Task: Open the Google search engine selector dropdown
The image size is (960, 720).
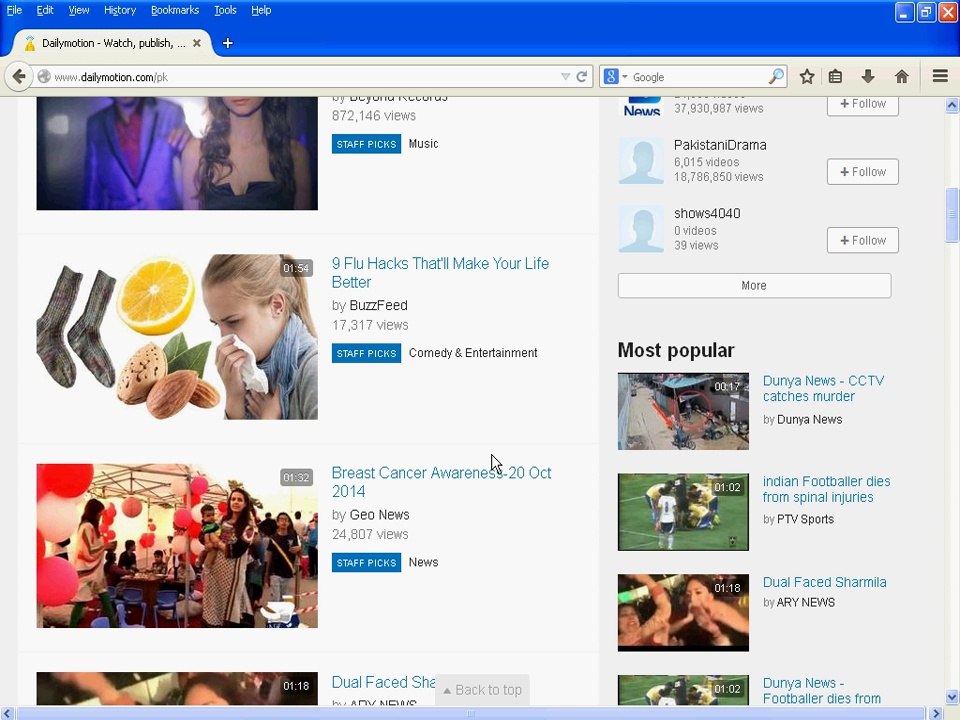Action: click(x=615, y=77)
